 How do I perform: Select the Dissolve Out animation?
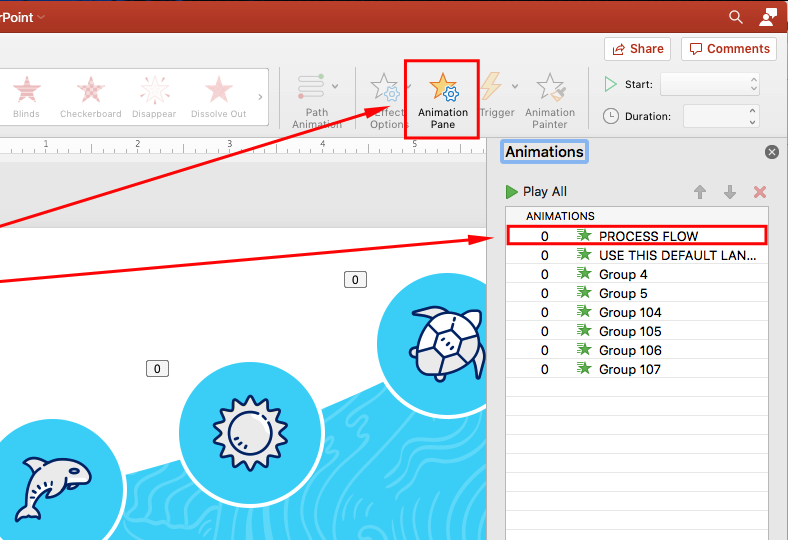tap(218, 96)
